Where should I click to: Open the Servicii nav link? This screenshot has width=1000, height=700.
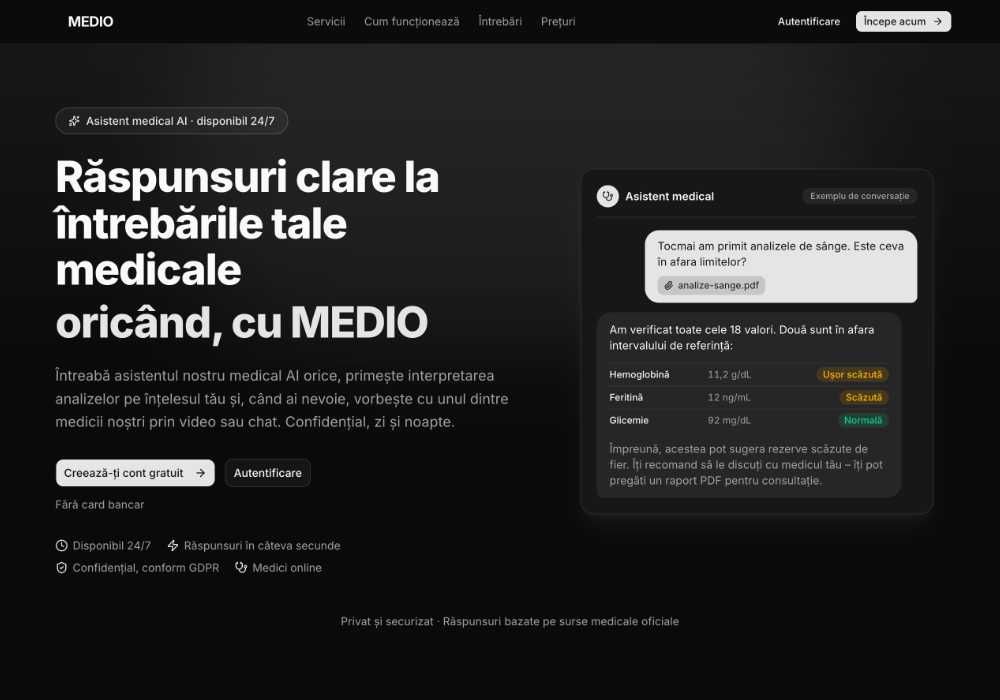[x=326, y=22]
